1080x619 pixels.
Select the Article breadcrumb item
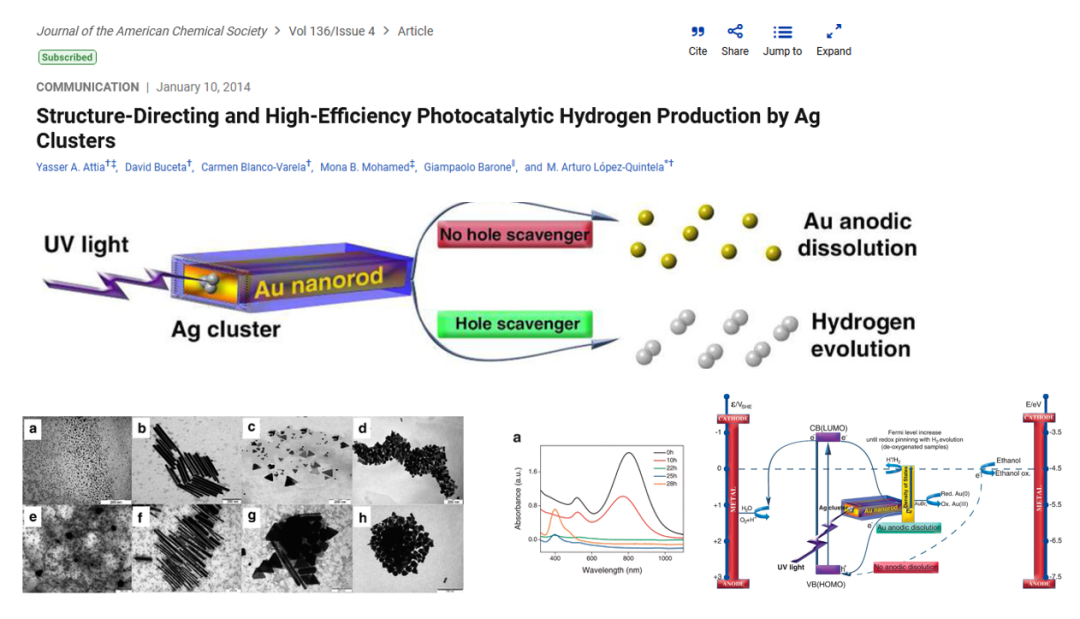point(415,31)
